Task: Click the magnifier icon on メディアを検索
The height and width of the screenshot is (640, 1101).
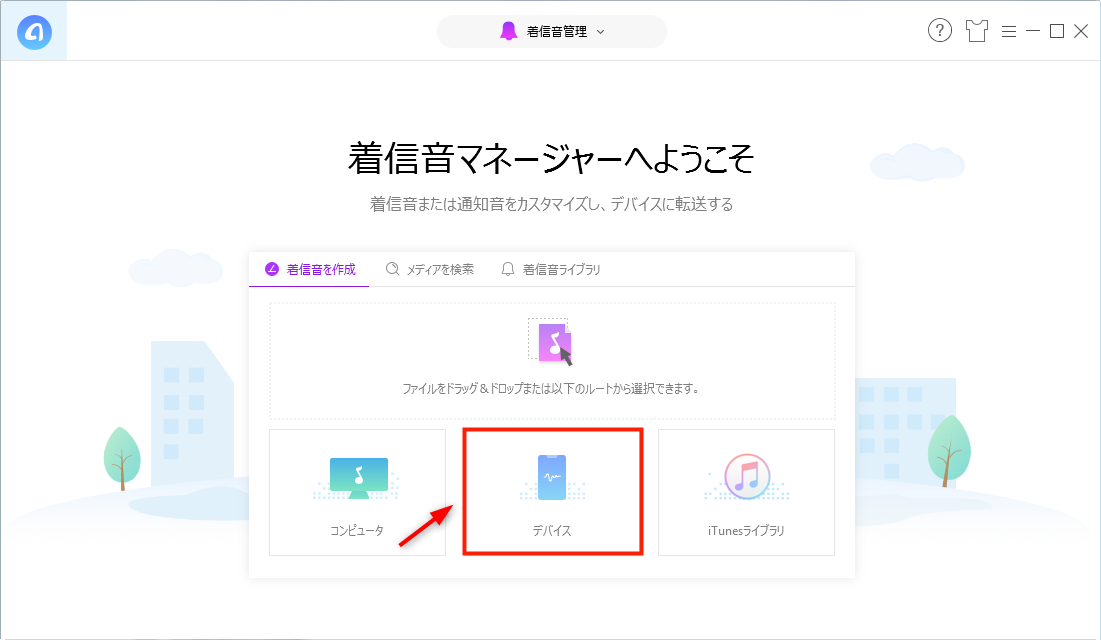Action: 393,269
